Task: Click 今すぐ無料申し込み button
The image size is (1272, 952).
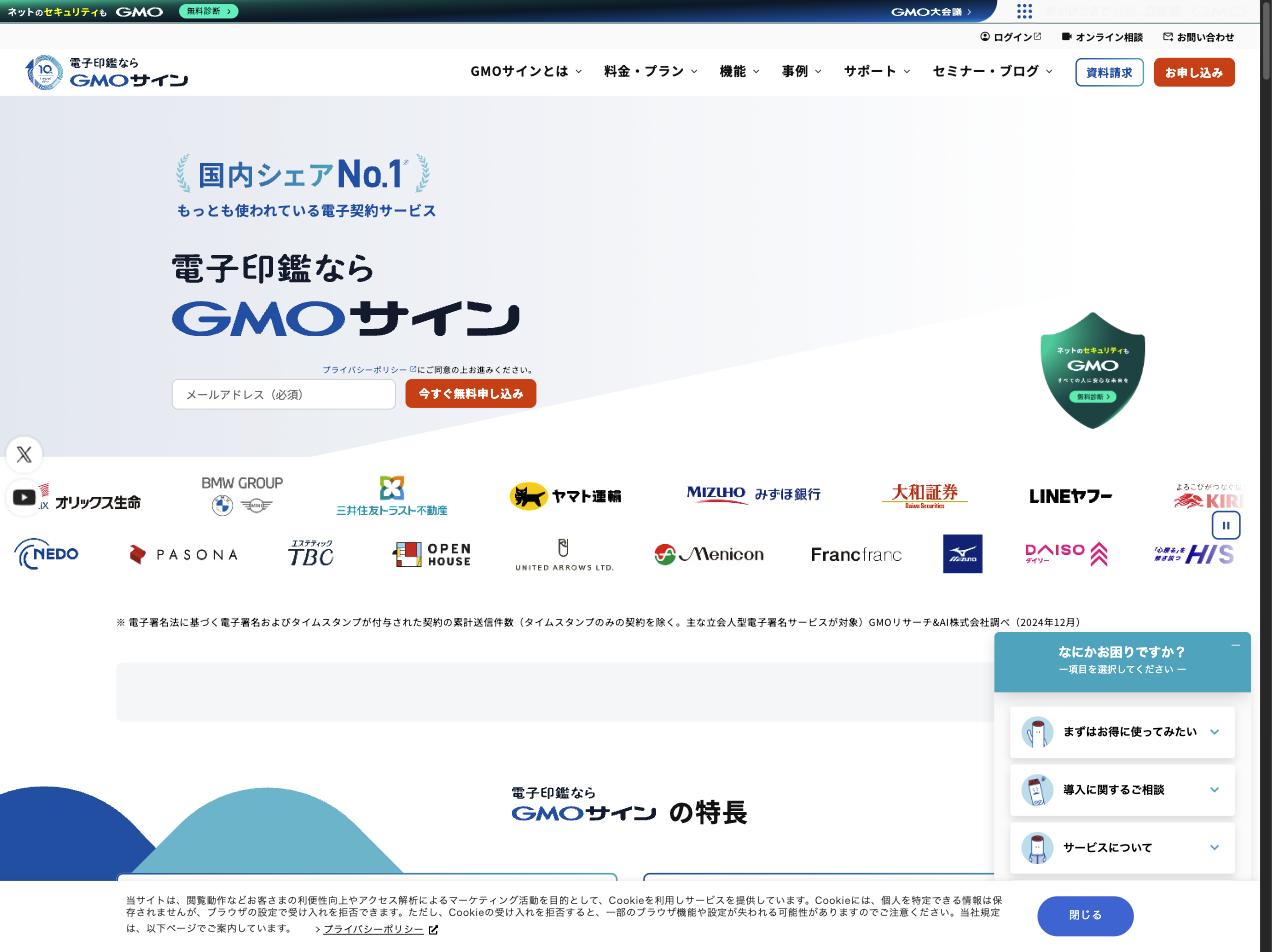Action: tap(471, 394)
